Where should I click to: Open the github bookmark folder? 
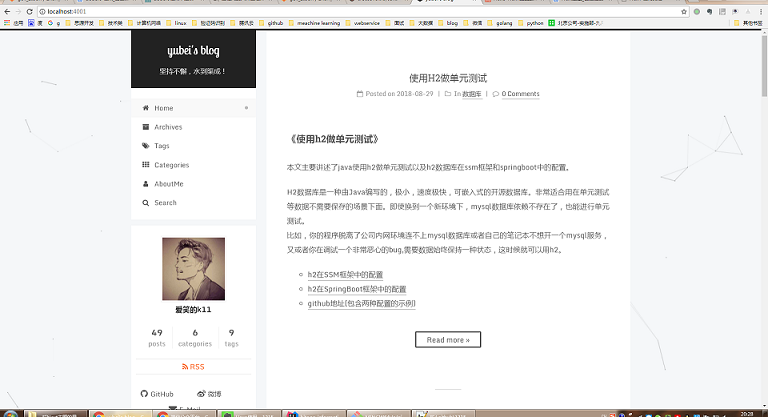pyautogui.click(x=271, y=23)
